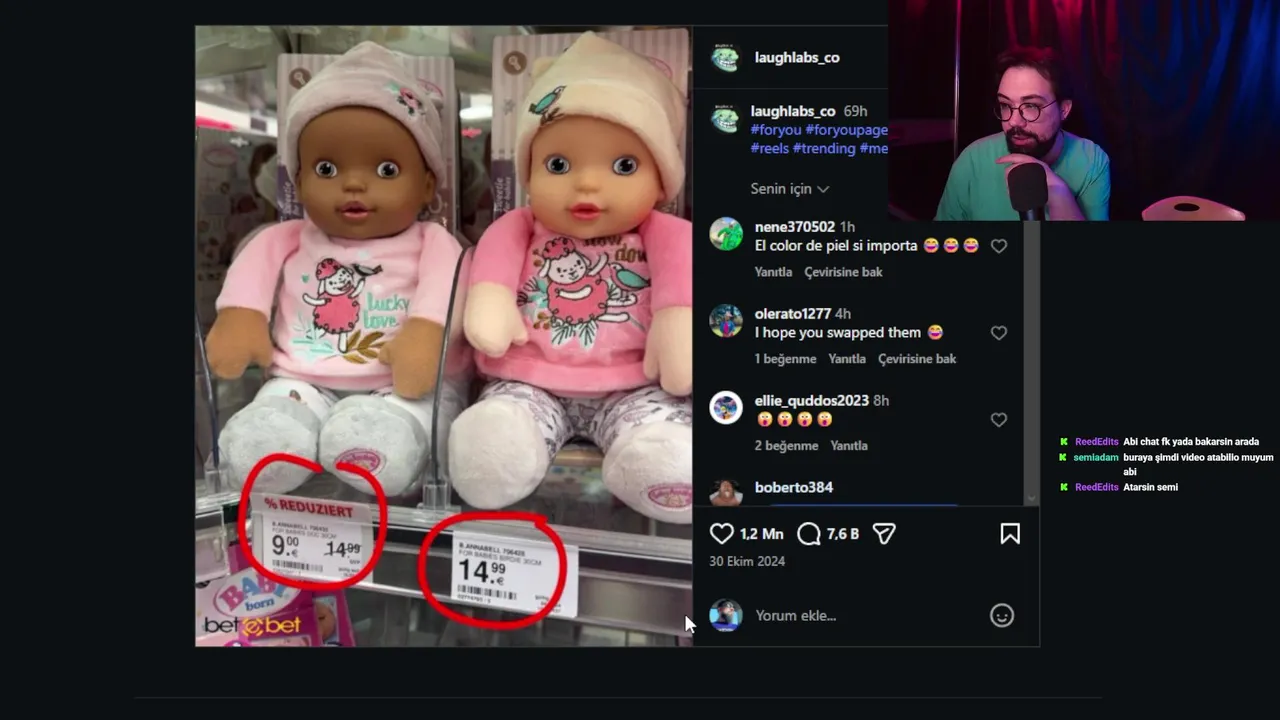This screenshot has width=1280, height=720.
Task: Click nene370502's profile avatar
Action: [x=726, y=234]
